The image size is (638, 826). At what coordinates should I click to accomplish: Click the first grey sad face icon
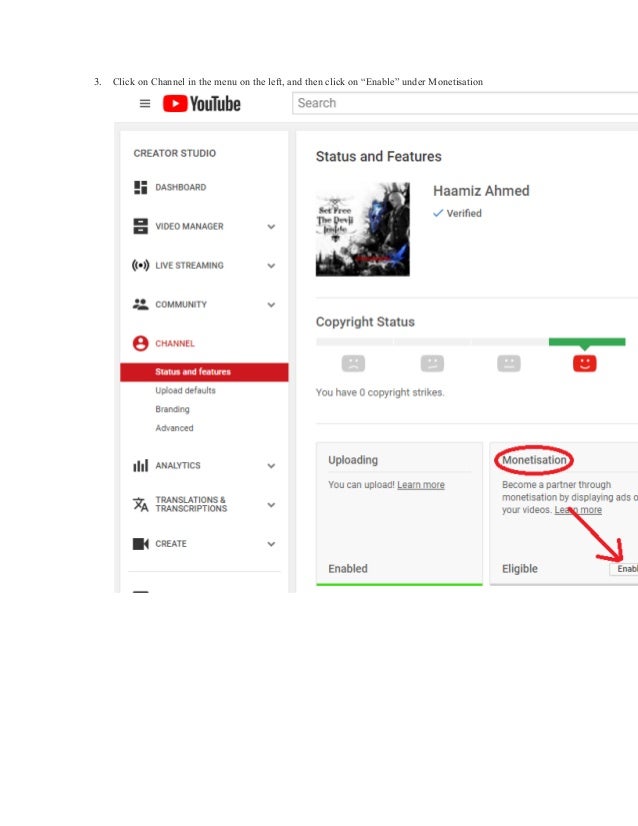(x=353, y=363)
